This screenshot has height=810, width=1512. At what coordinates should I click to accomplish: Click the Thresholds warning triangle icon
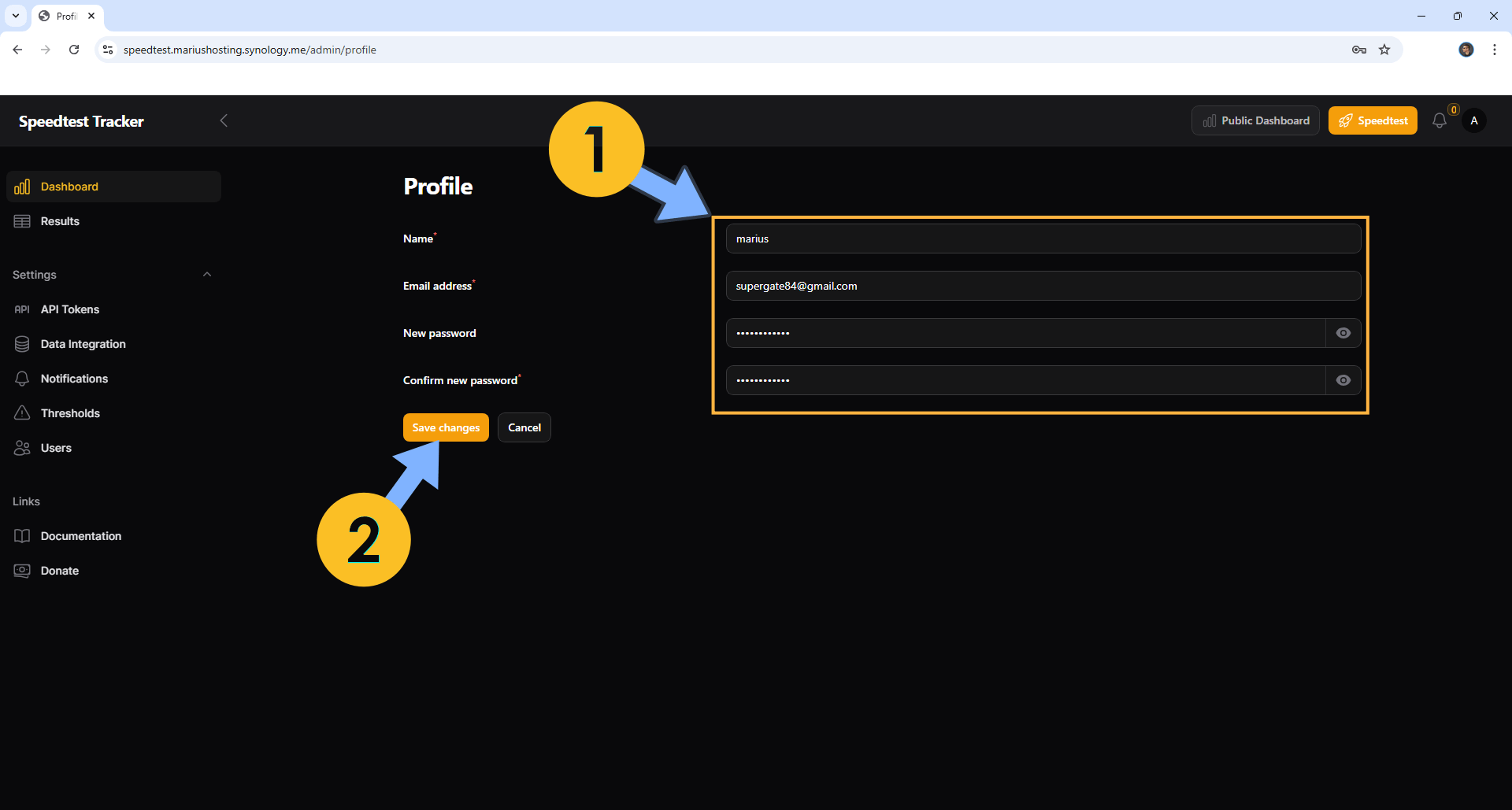pos(22,413)
